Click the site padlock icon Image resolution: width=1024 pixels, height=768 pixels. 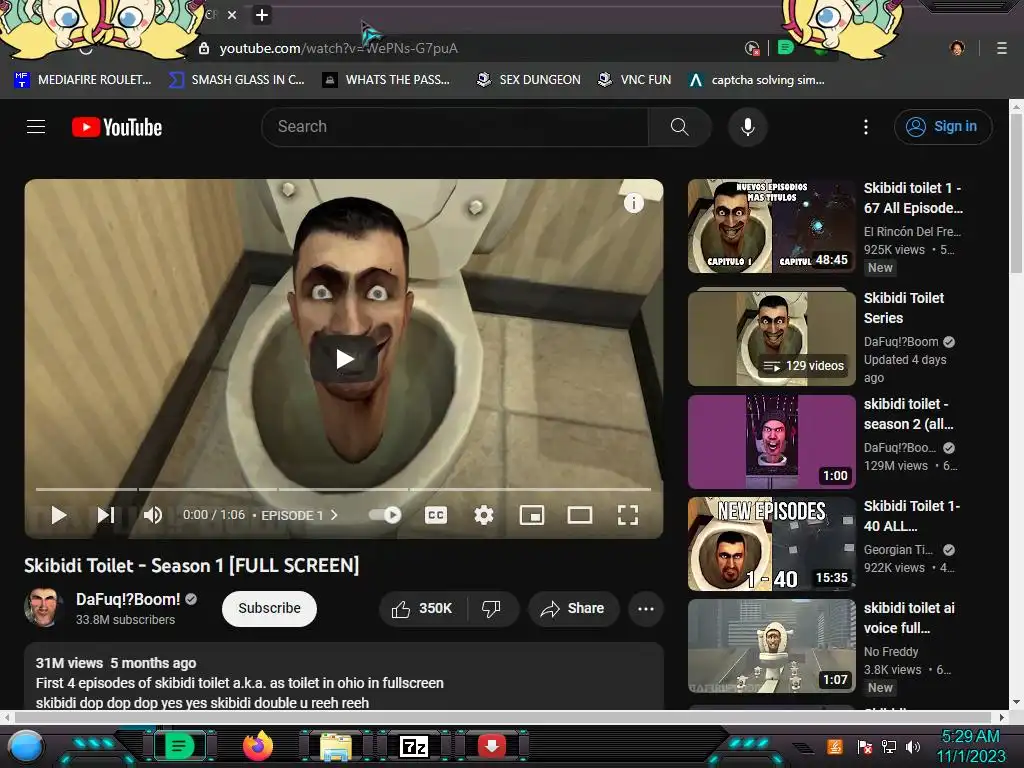204,48
